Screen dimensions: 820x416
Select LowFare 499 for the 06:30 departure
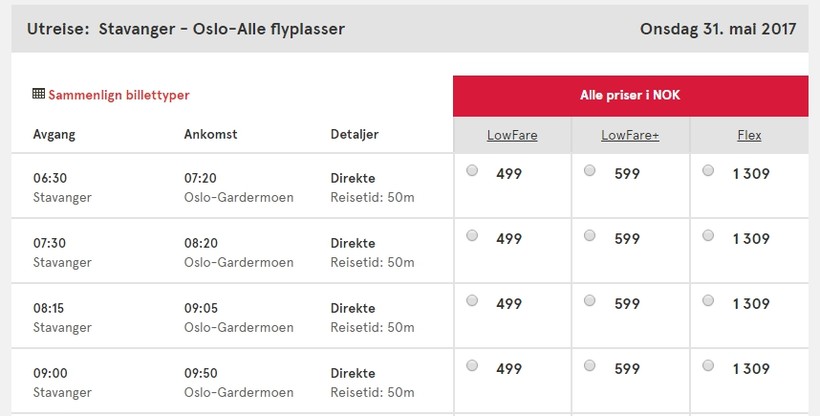point(472,171)
